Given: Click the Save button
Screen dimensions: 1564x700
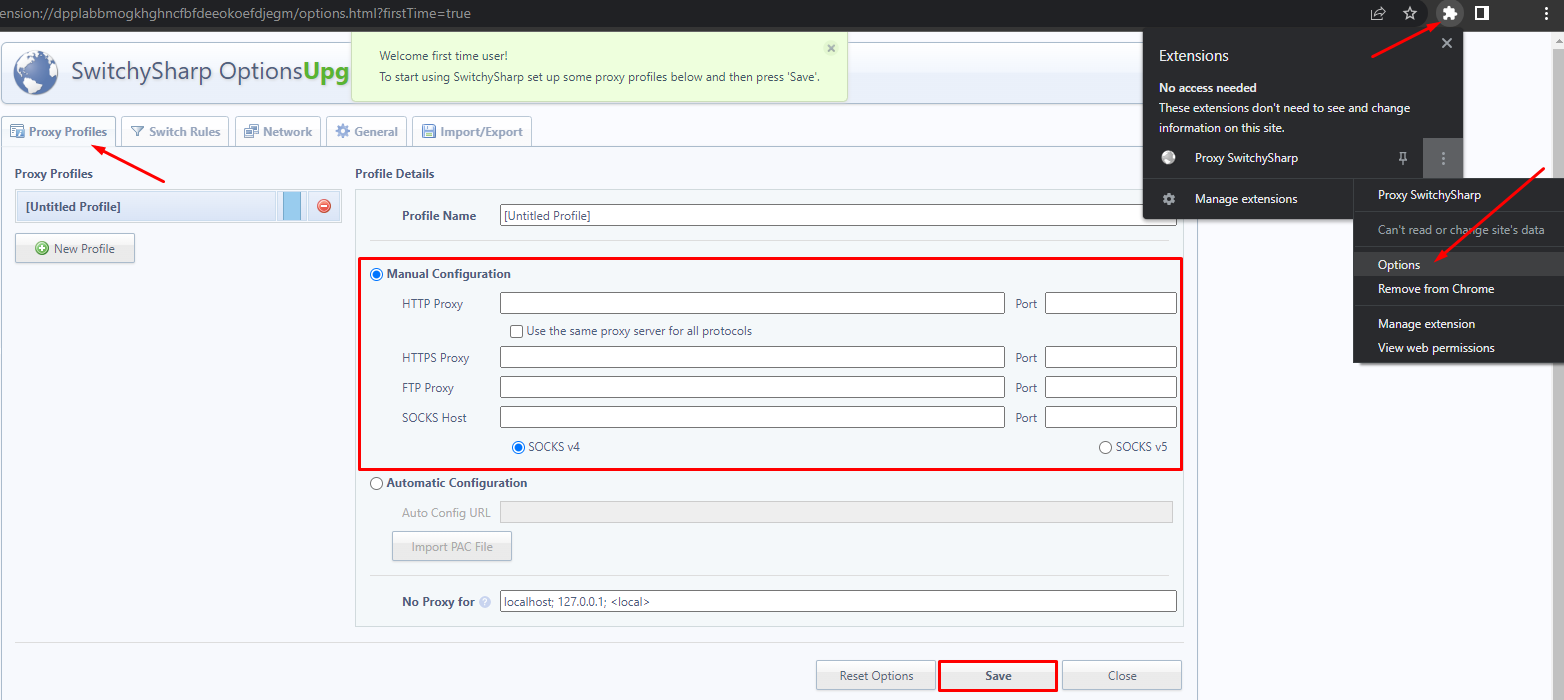Looking at the screenshot, I should point(998,676).
